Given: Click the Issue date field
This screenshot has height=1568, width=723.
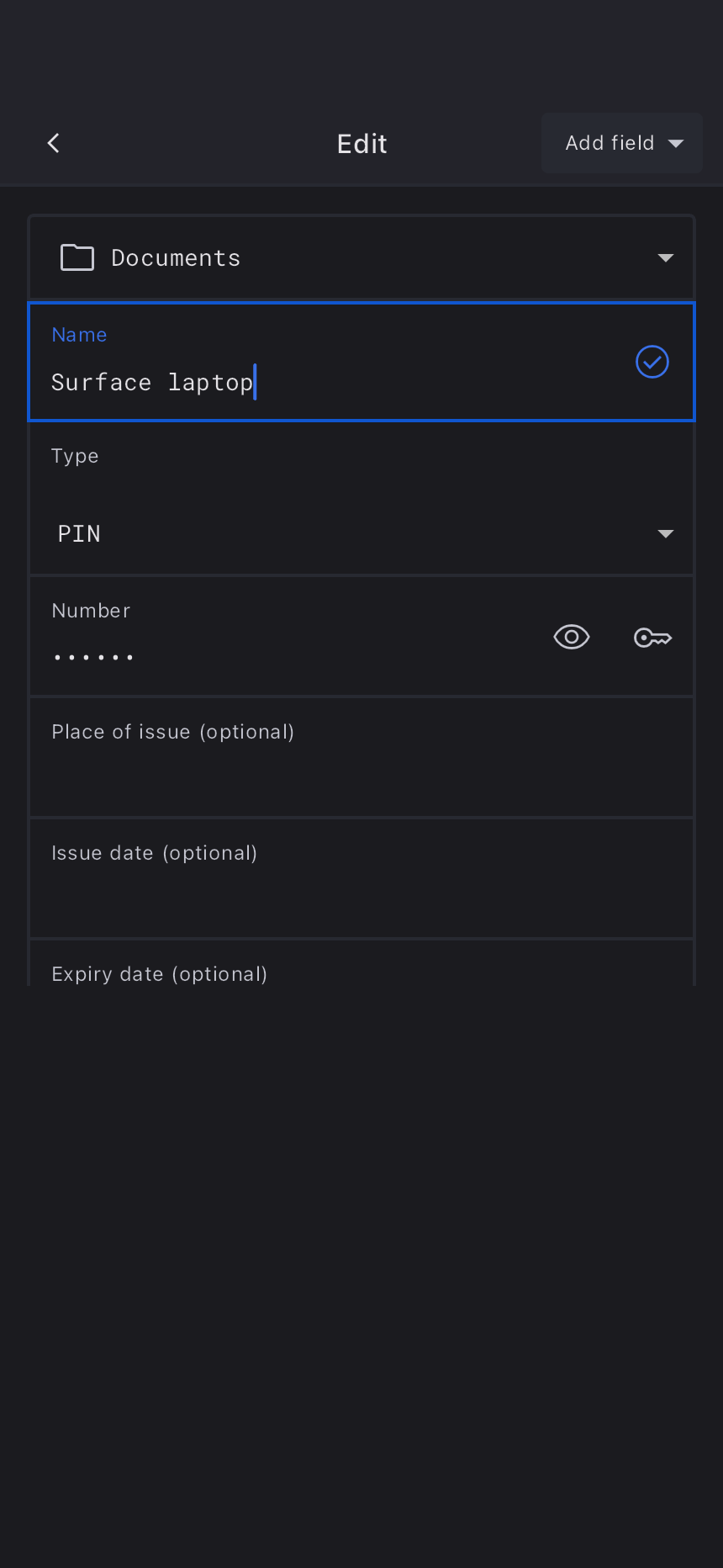Looking at the screenshot, I should point(361,878).
